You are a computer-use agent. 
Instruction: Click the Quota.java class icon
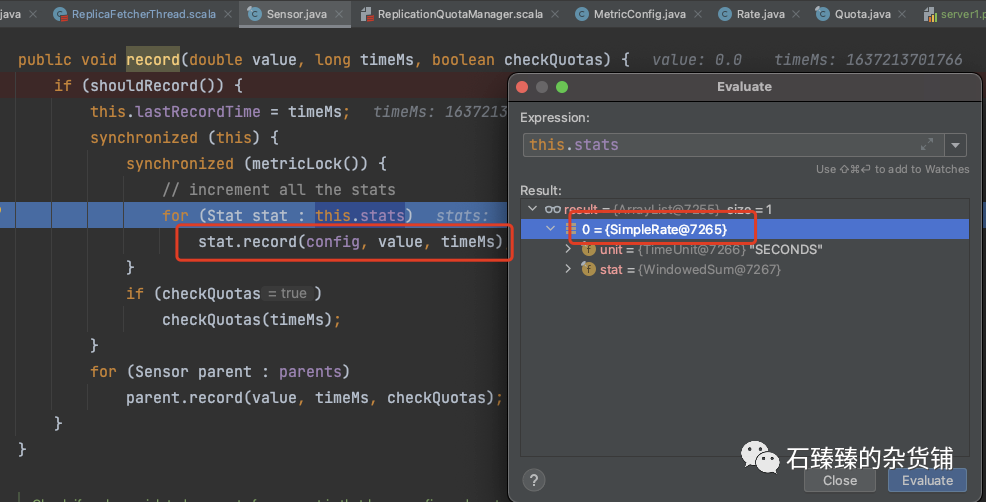click(823, 14)
